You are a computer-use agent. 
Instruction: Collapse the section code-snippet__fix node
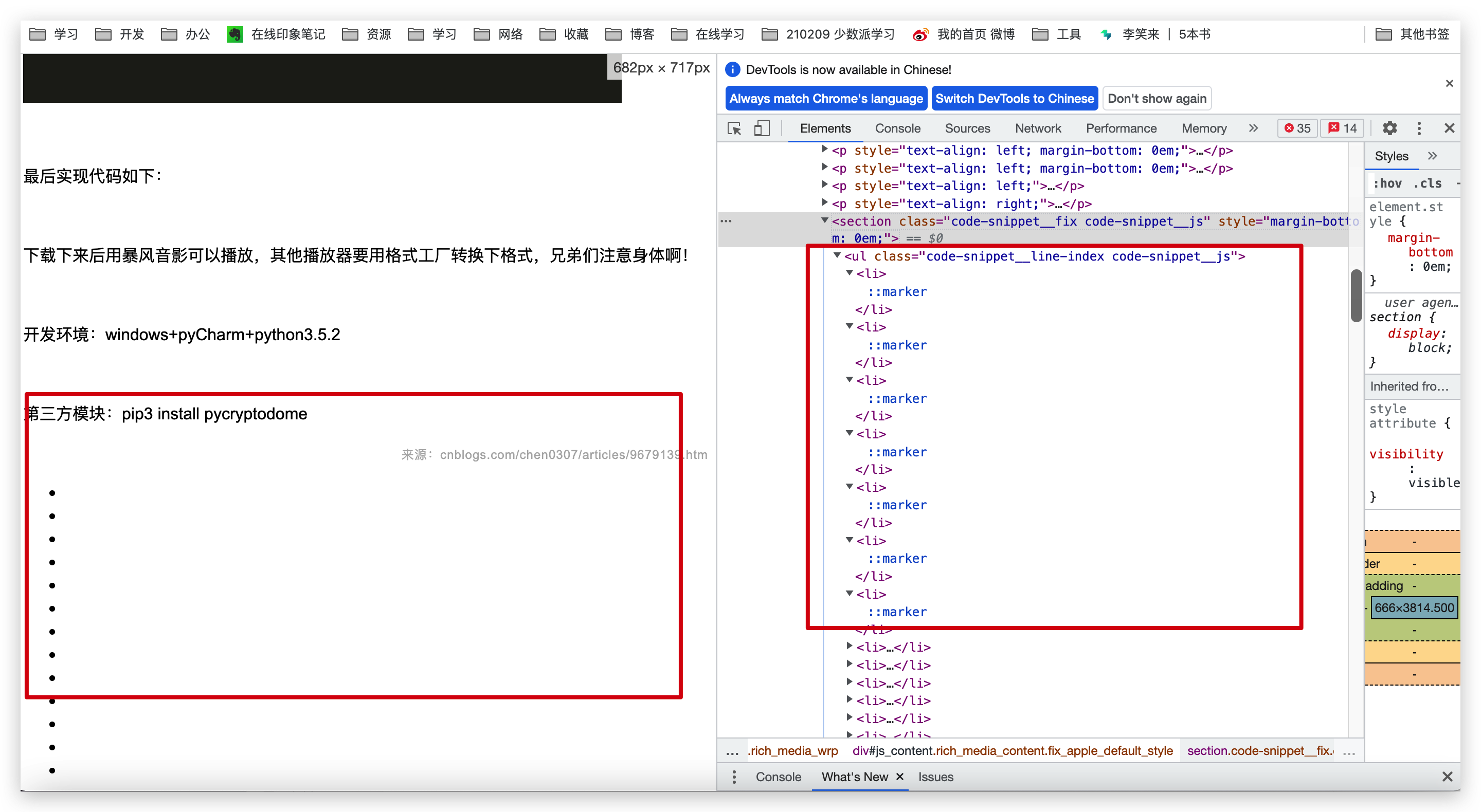824,220
